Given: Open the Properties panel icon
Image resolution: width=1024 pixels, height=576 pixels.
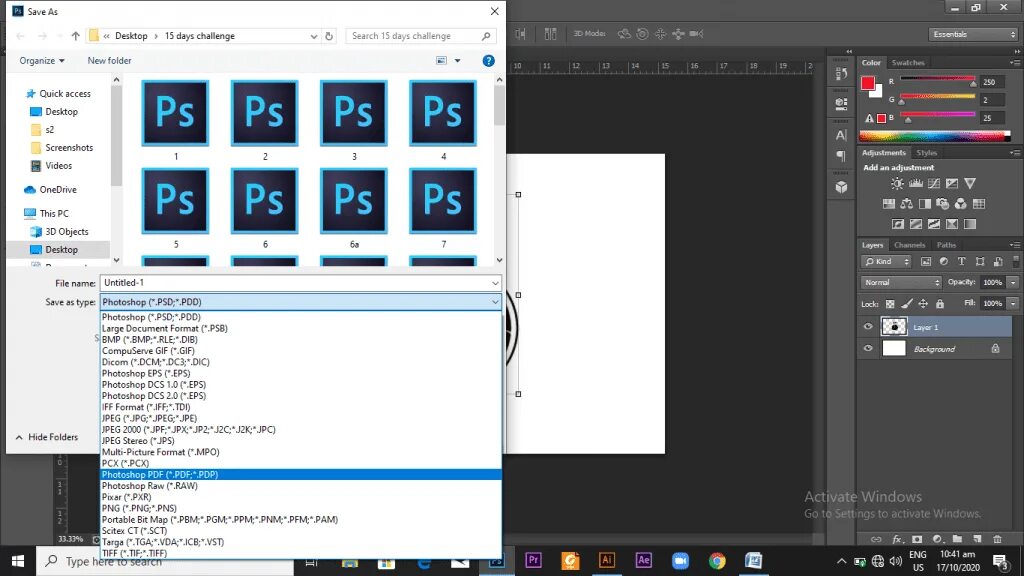Looking at the screenshot, I should (841, 104).
